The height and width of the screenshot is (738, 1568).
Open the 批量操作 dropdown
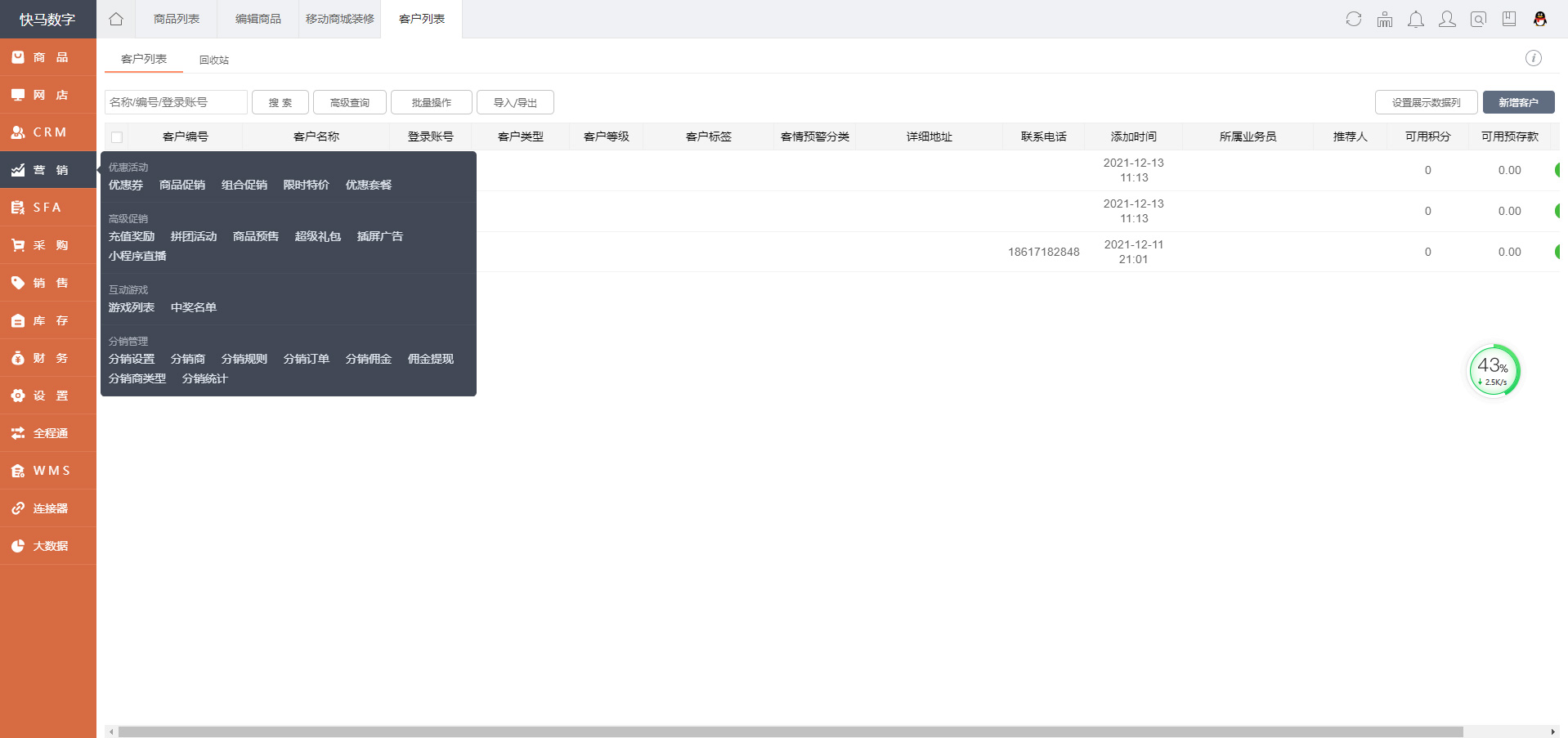(x=432, y=102)
